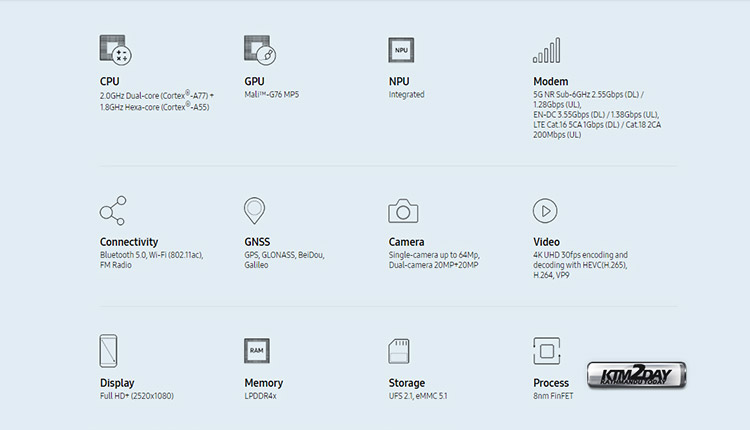Viewport: 750px width, 430px height.
Task: Click the GPU chip icon with brush
Action: (260, 50)
